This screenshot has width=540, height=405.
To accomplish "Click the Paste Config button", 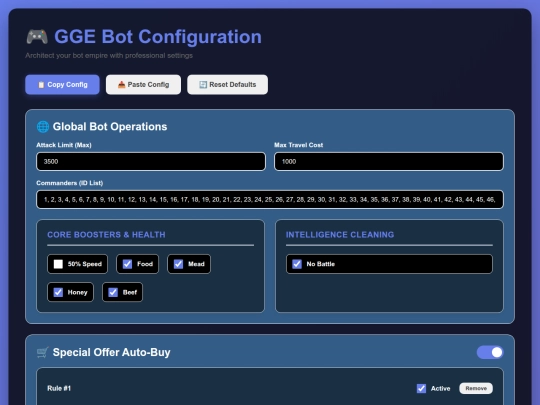I will click(143, 85).
